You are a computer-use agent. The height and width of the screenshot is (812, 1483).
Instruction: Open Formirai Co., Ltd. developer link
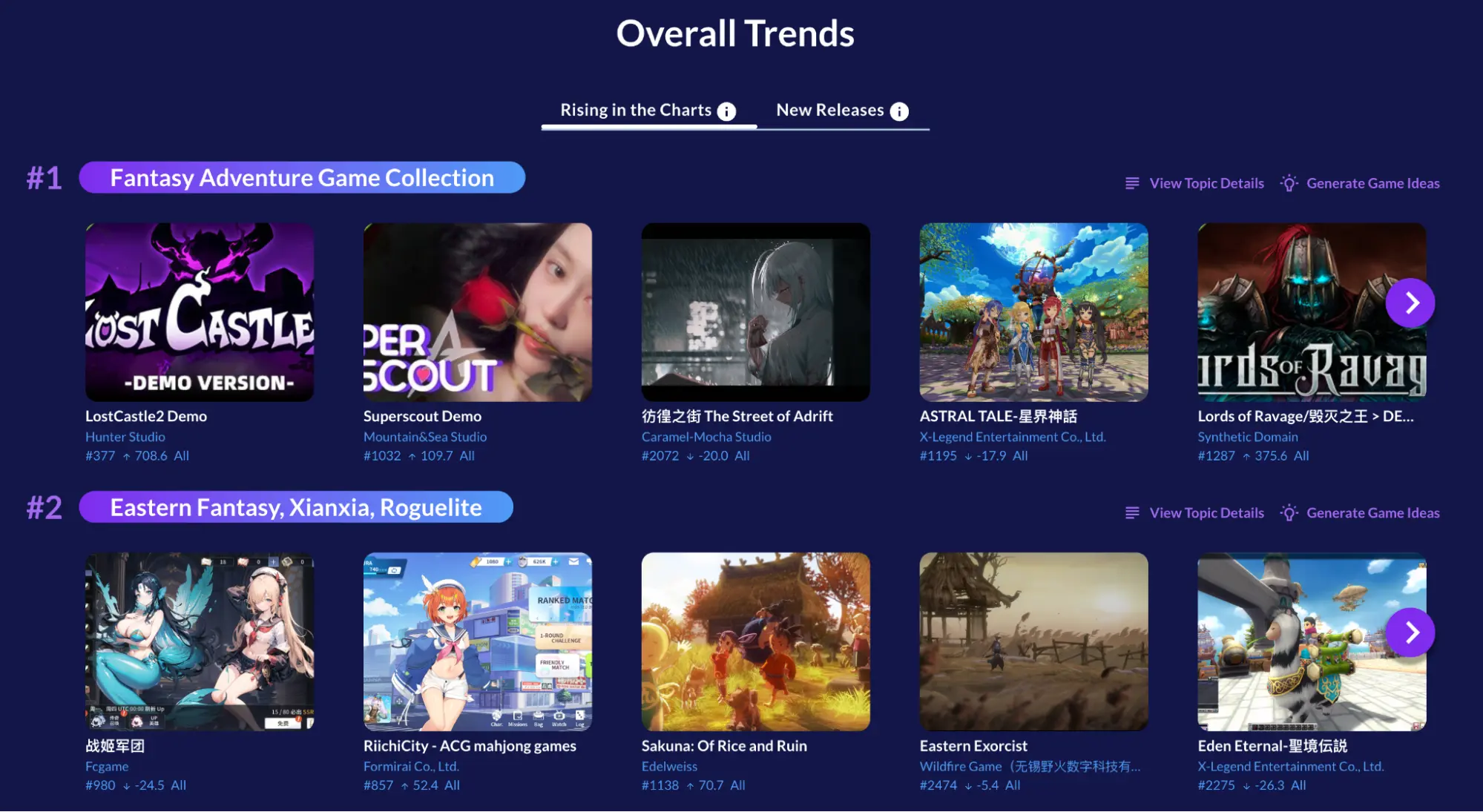(411, 766)
